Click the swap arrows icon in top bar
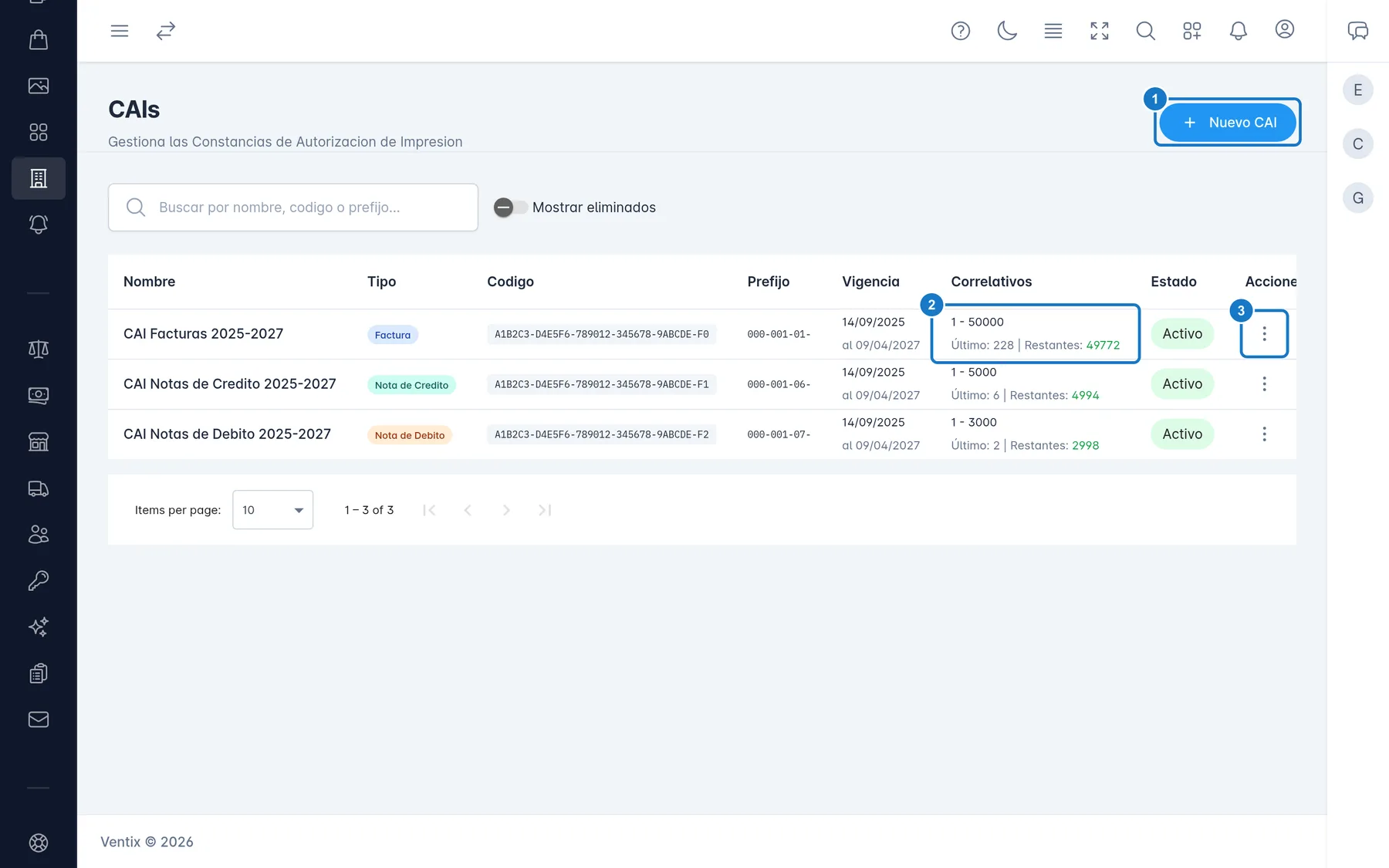The width and height of the screenshot is (1389, 868). (166, 31)
